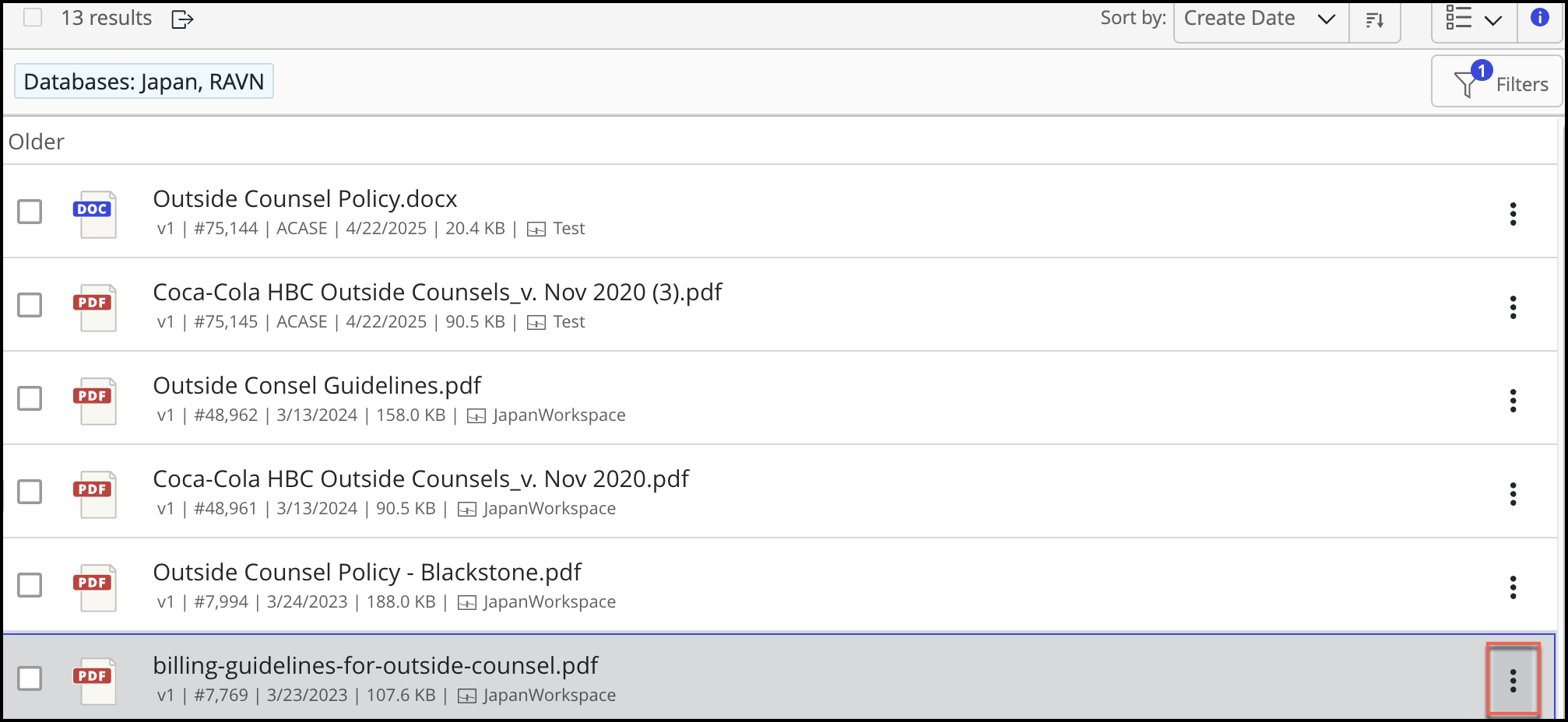The height and width of the screenshot is (722, 1568).
Task: Check the Outside Counsel Policy.docx checkbox
Action: pos(30,212)
